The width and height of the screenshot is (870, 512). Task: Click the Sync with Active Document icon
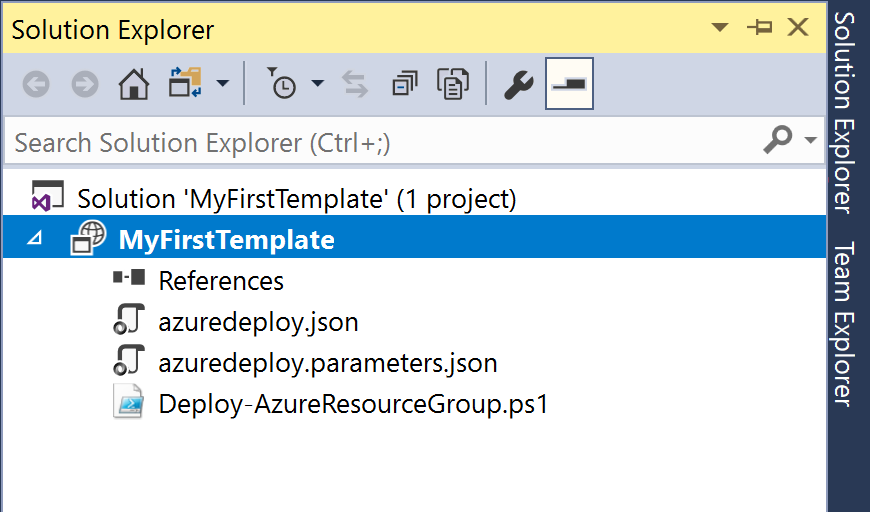click(355, 84)
